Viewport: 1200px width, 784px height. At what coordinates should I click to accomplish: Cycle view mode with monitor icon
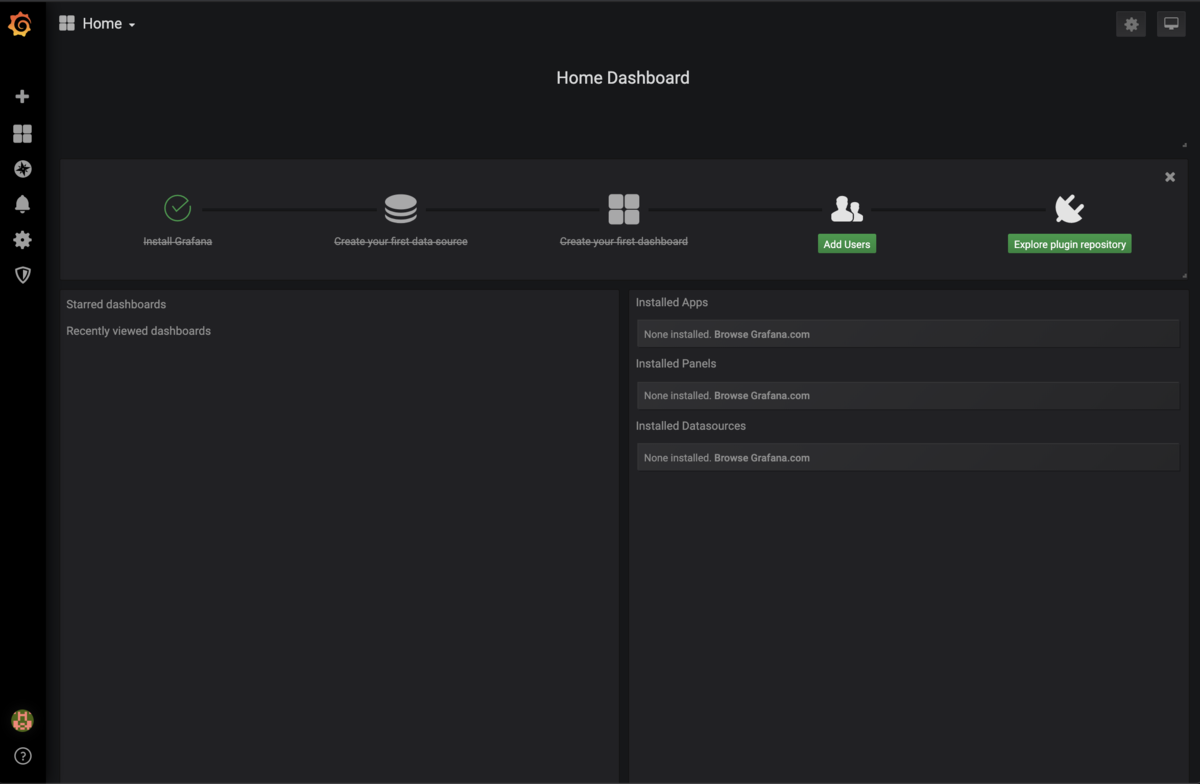point(1171,24)
